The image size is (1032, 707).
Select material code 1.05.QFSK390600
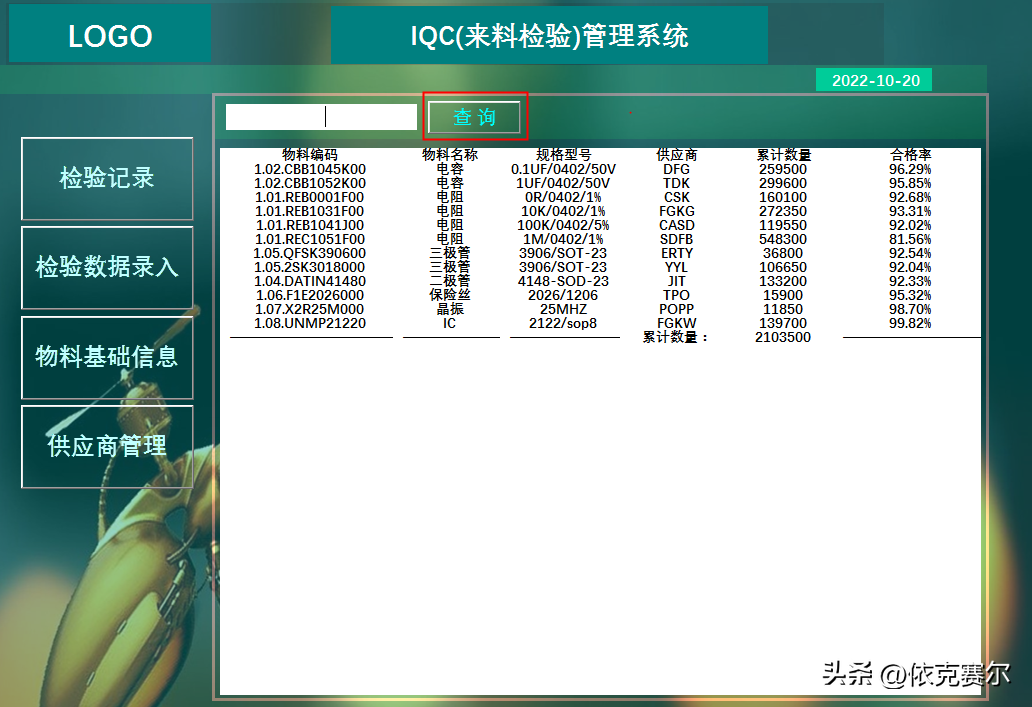pos(310,253)
